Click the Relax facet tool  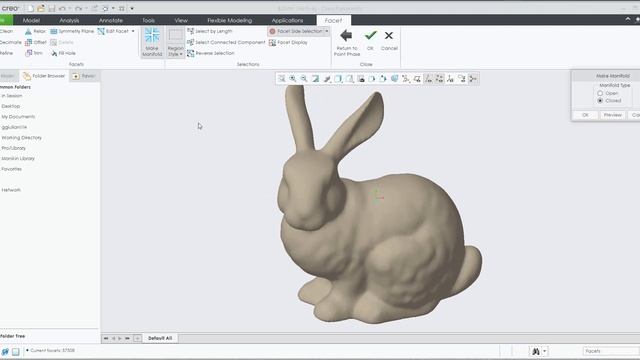pyautogui.click(x=35, y=31)
